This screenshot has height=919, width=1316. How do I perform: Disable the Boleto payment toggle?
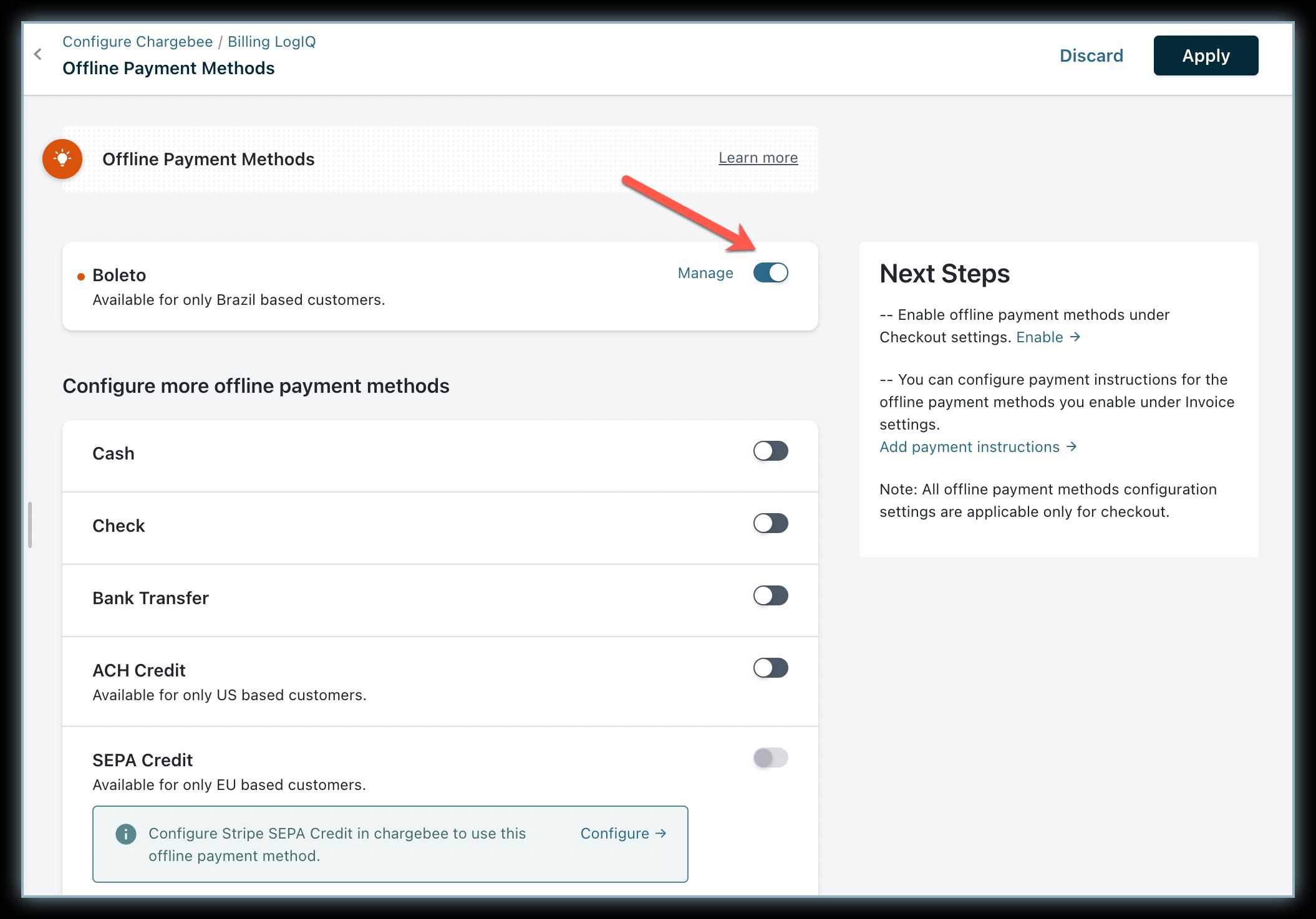point(770,272)
